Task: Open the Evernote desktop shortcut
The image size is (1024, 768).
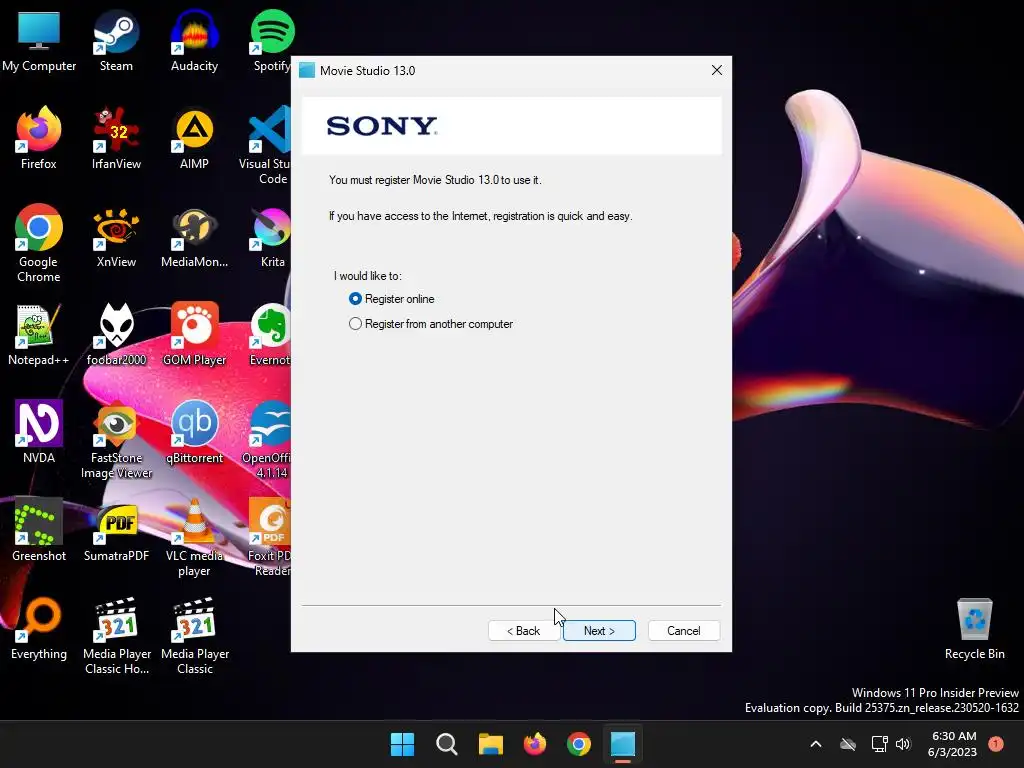Action: (x=270, y=335)
